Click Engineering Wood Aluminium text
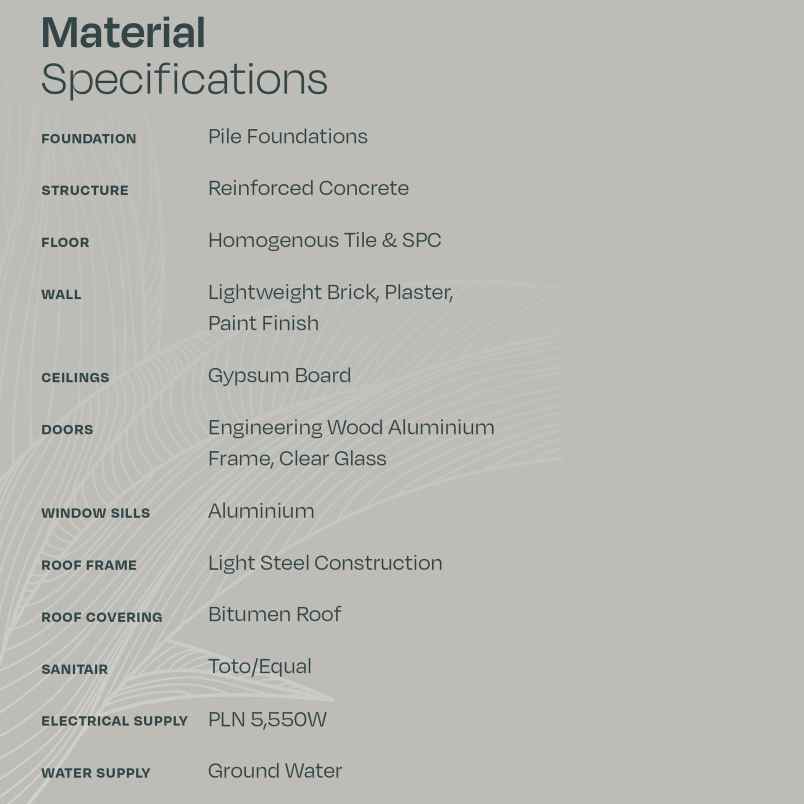The image size is (804, 804). point(351,427)
